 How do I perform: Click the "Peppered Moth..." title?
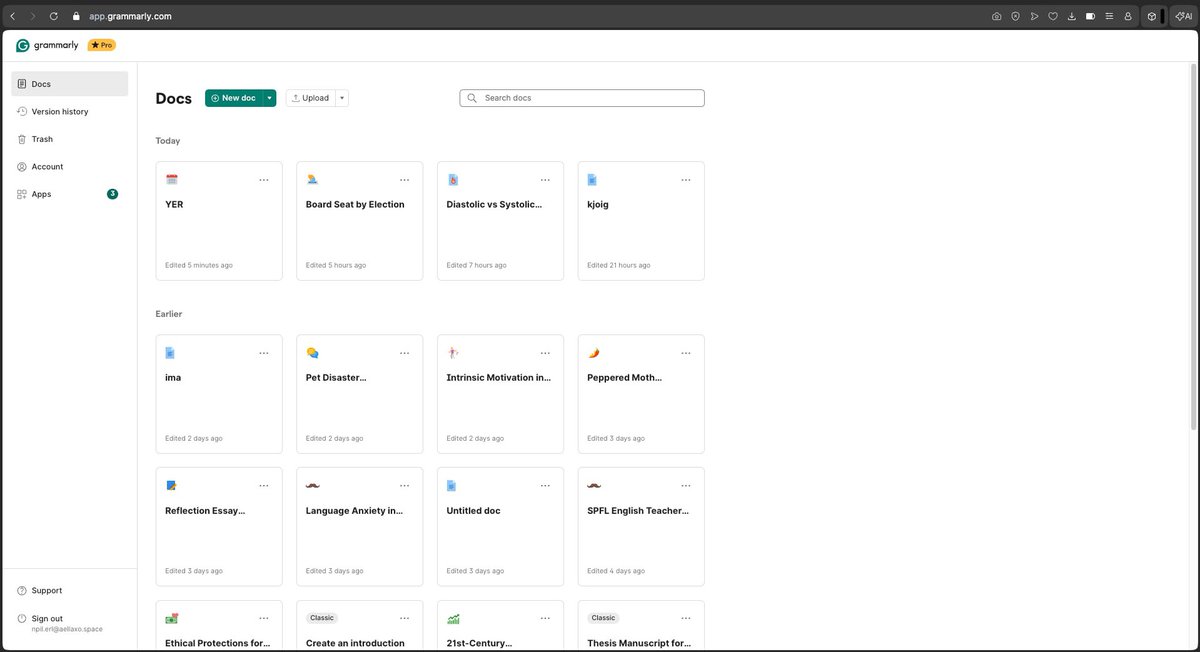[x=624, y=378]
